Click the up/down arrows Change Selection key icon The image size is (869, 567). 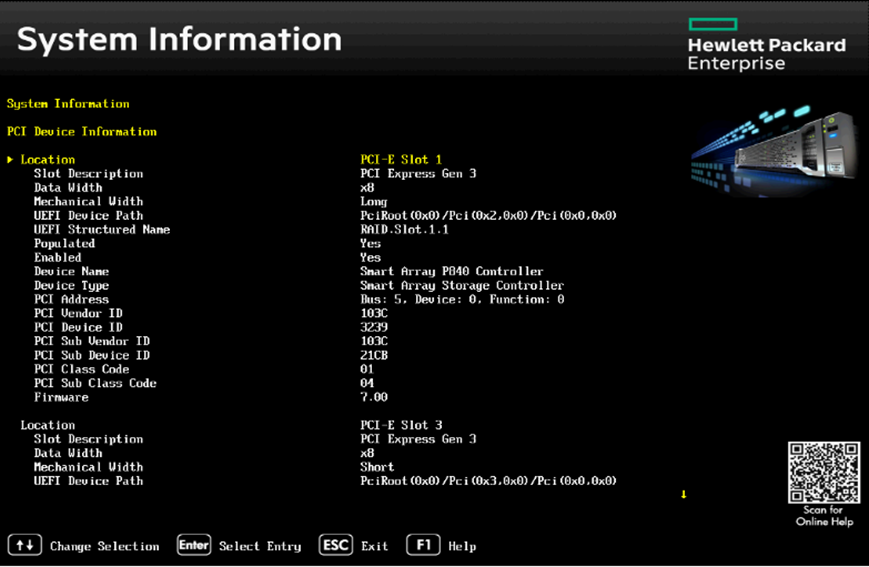(25, 545)
